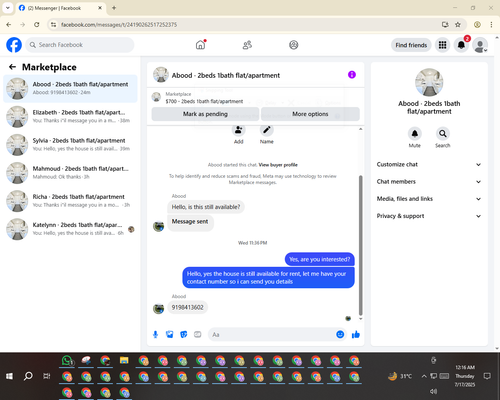Open the tab search dropdown arrow
Image resolution: width=500 pixels, height=400 pixels.
point(8,8)
